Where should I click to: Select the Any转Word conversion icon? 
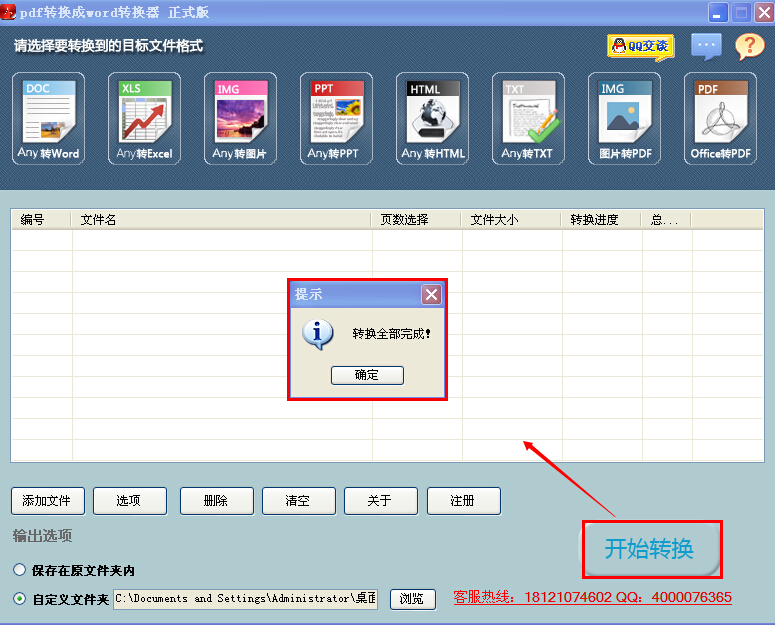point(48,119)
